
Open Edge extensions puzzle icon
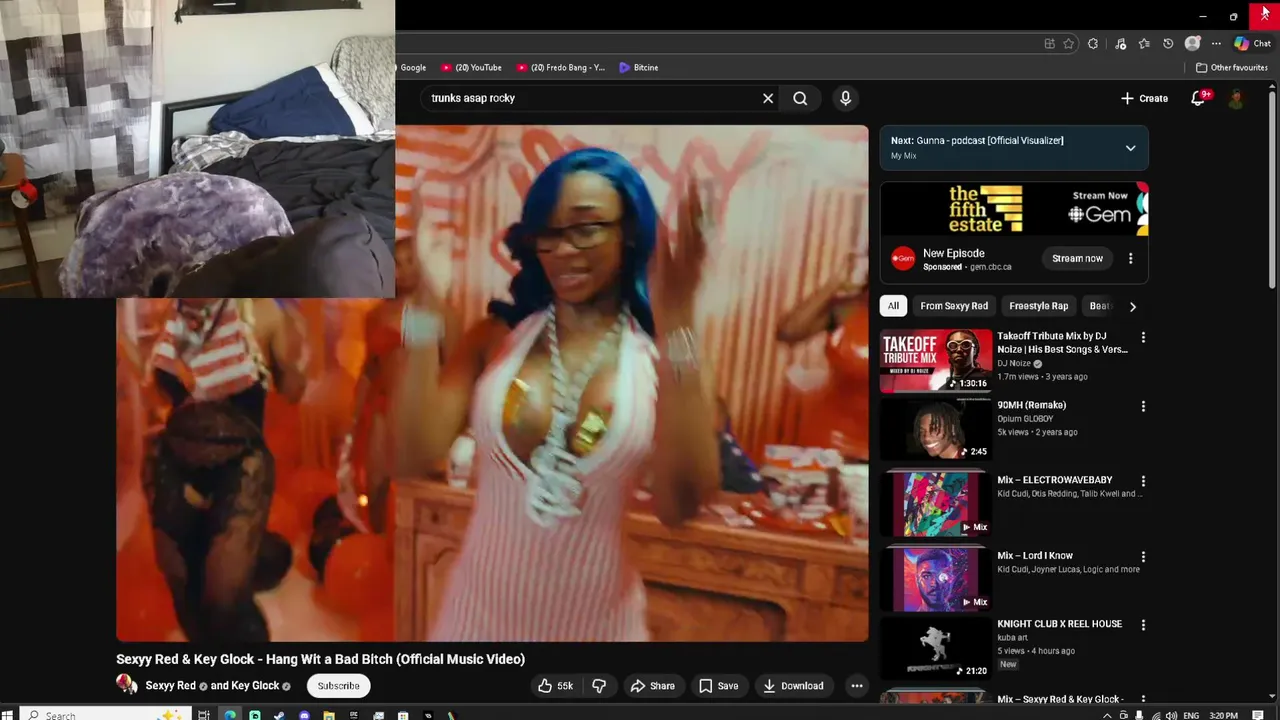1093,44
